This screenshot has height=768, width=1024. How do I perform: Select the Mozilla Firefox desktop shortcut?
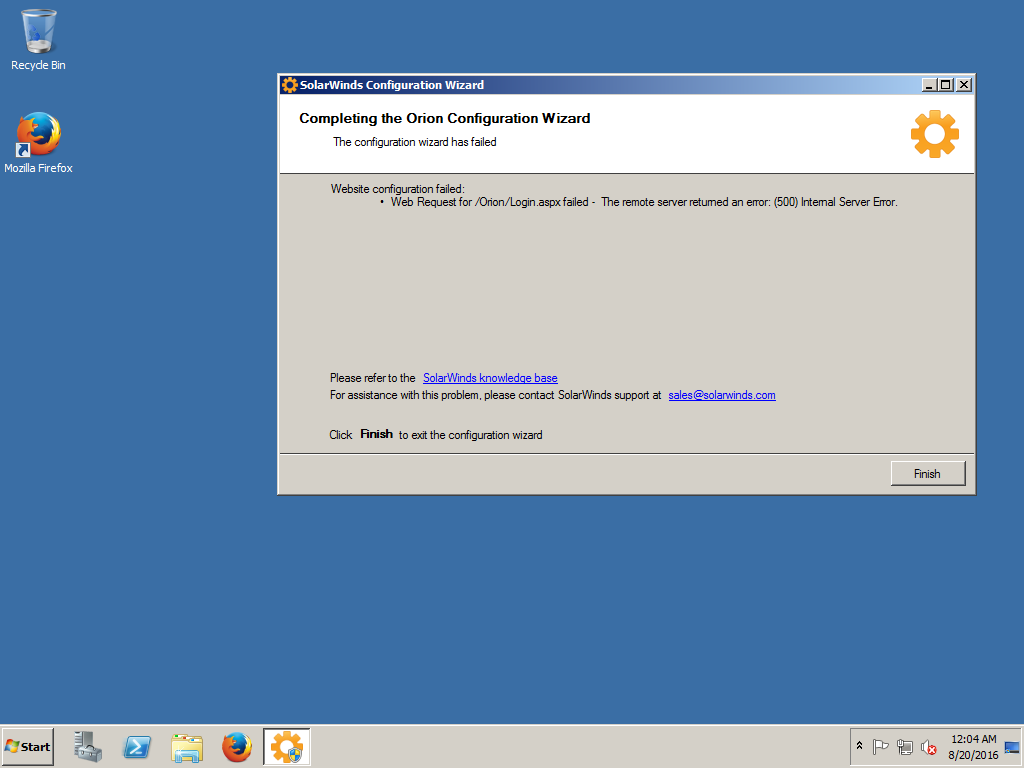click(39, 142)
